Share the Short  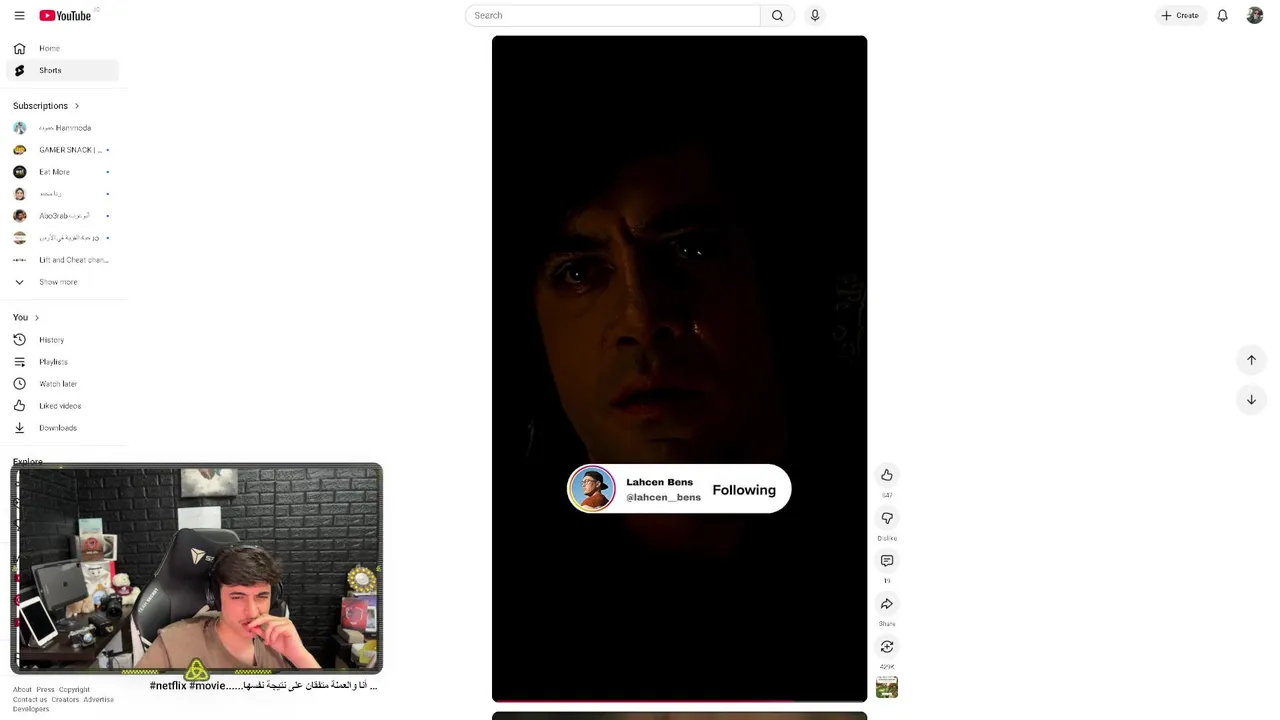coord(887,604)
